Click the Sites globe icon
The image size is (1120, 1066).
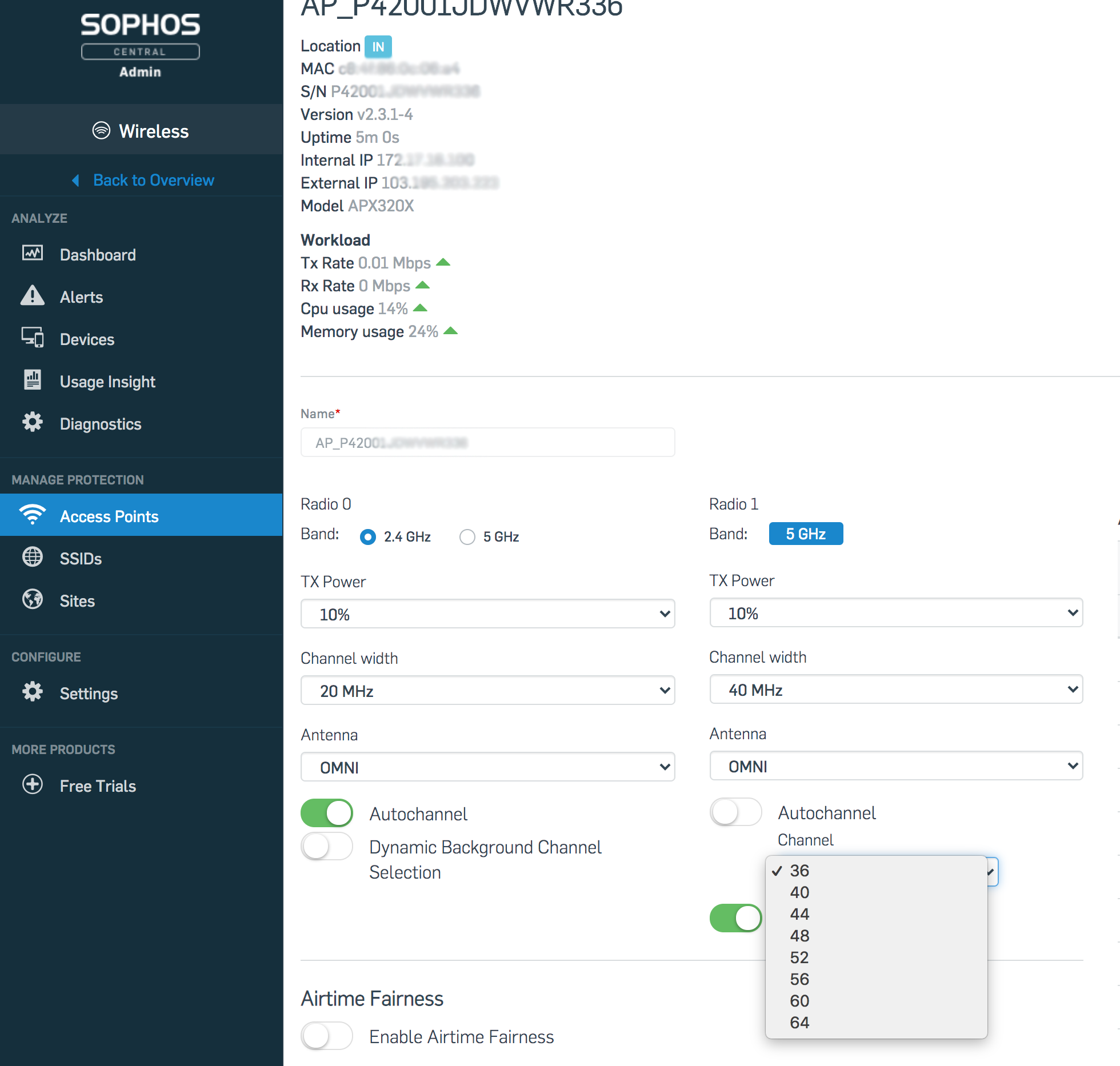tap(33, 600)
